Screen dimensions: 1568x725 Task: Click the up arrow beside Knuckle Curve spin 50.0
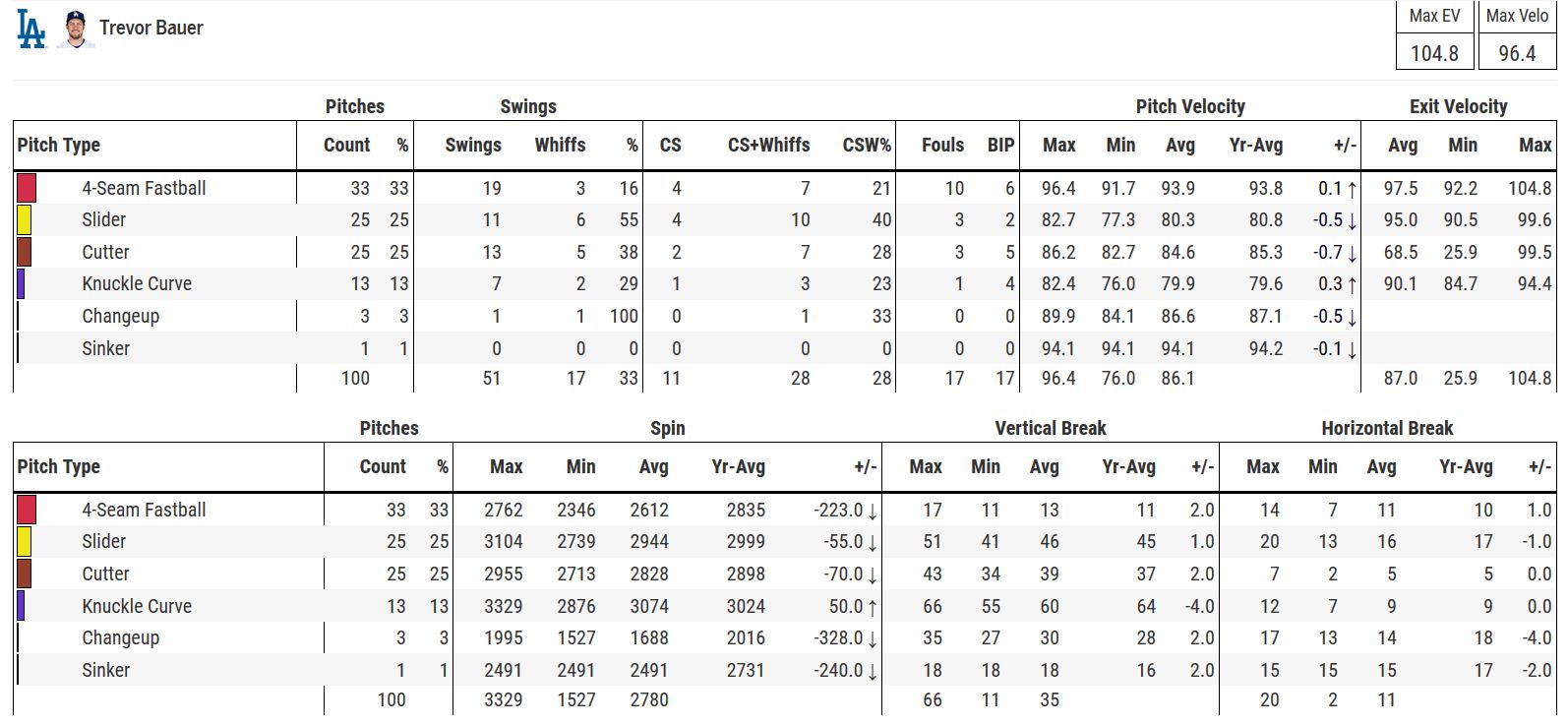[873, 607]
